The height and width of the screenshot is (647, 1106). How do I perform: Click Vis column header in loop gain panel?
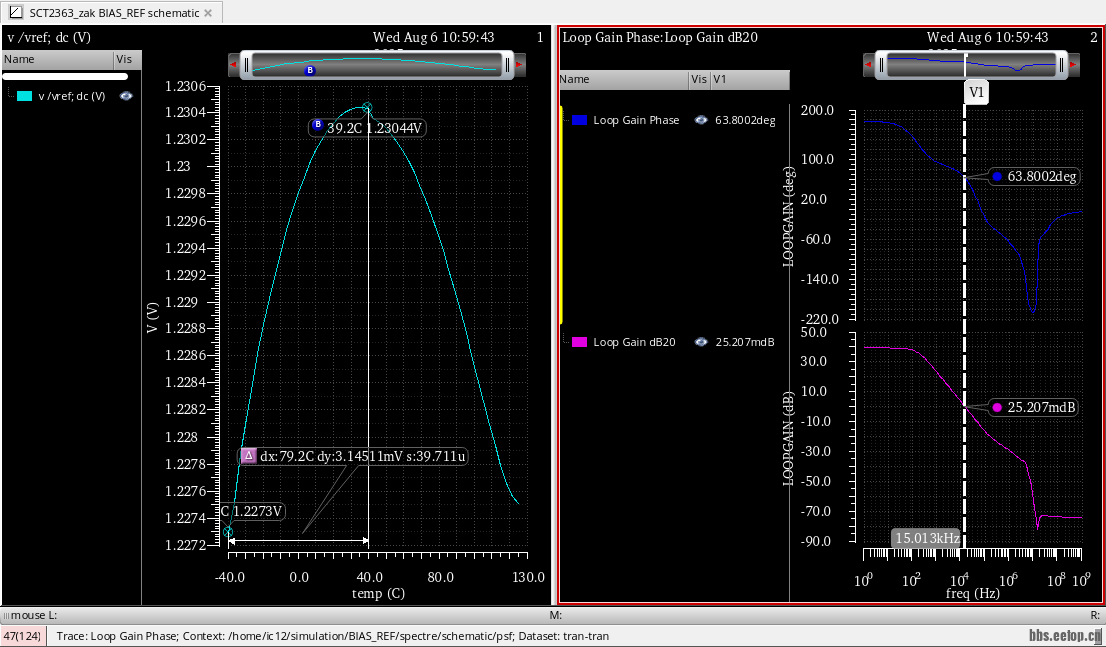[699, 79]
